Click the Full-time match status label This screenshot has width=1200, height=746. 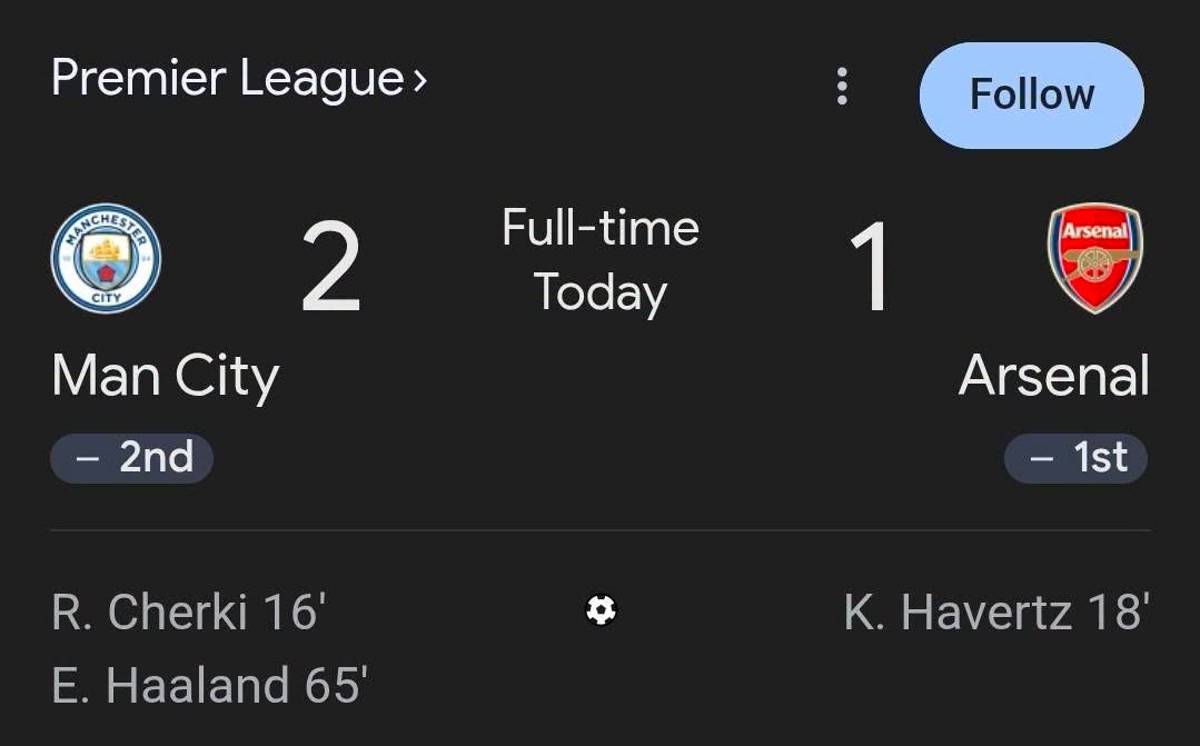pos(600,228)
